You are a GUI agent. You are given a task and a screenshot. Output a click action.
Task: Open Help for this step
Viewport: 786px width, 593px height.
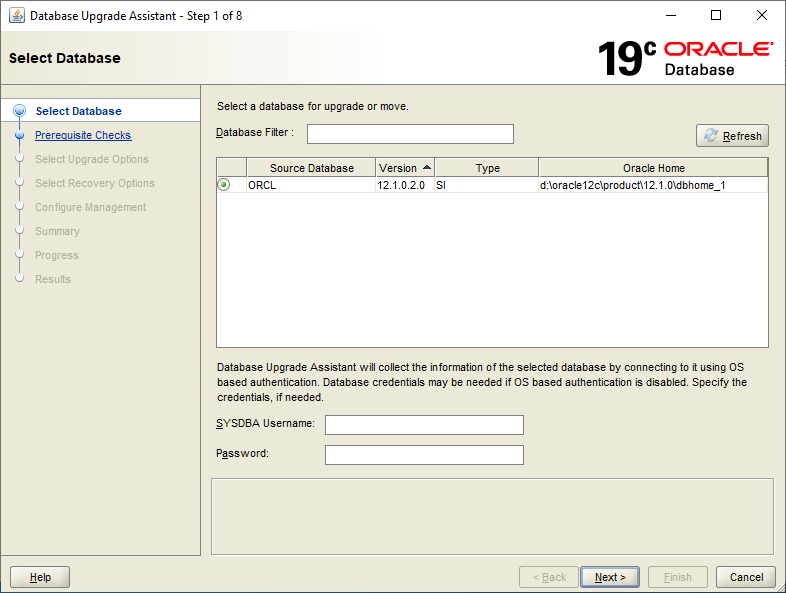pyautogui.click(x=40, y=577)
